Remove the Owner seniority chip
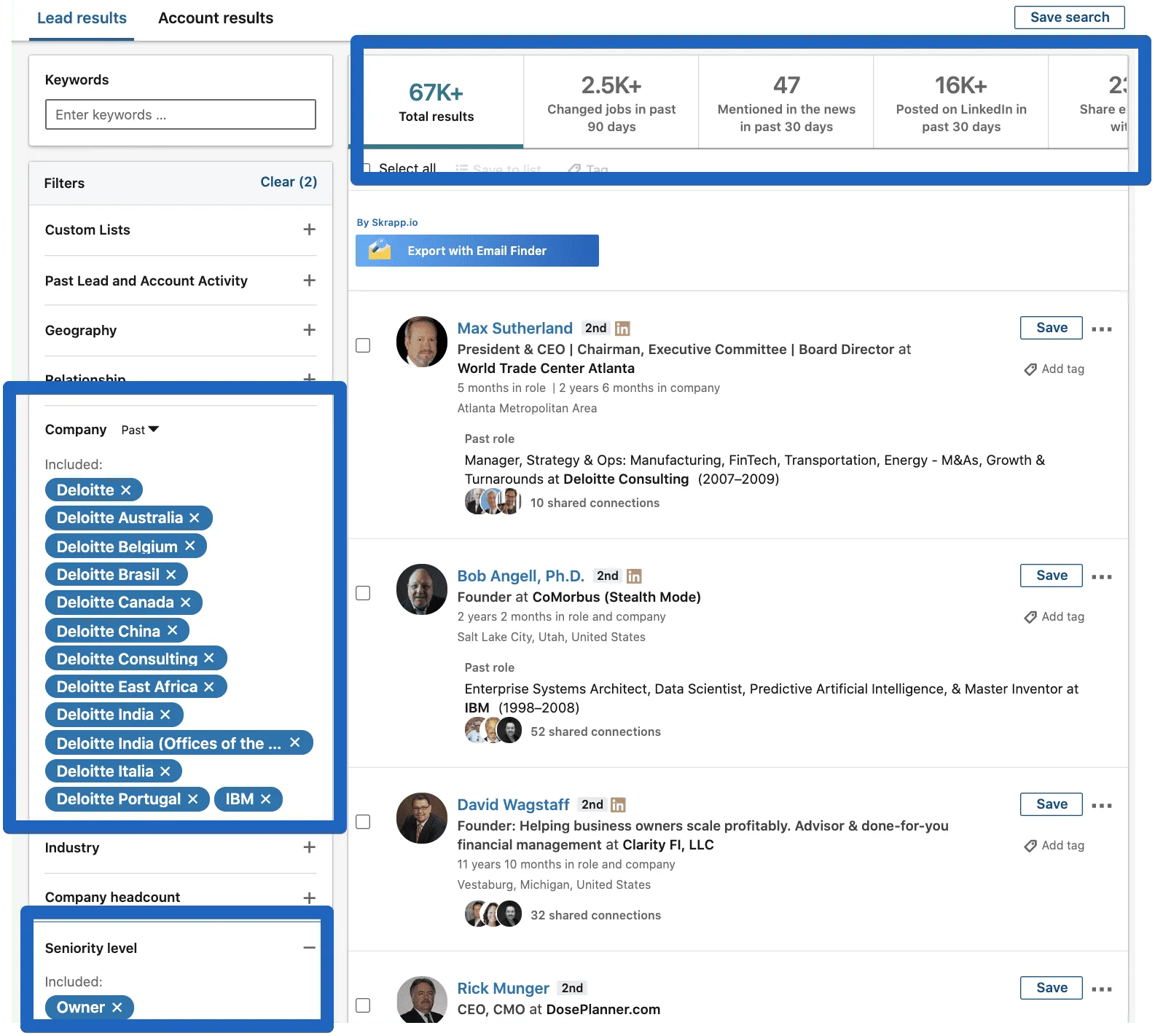The height and width of the screenshot is (1036, 1155). (117, 1008)
